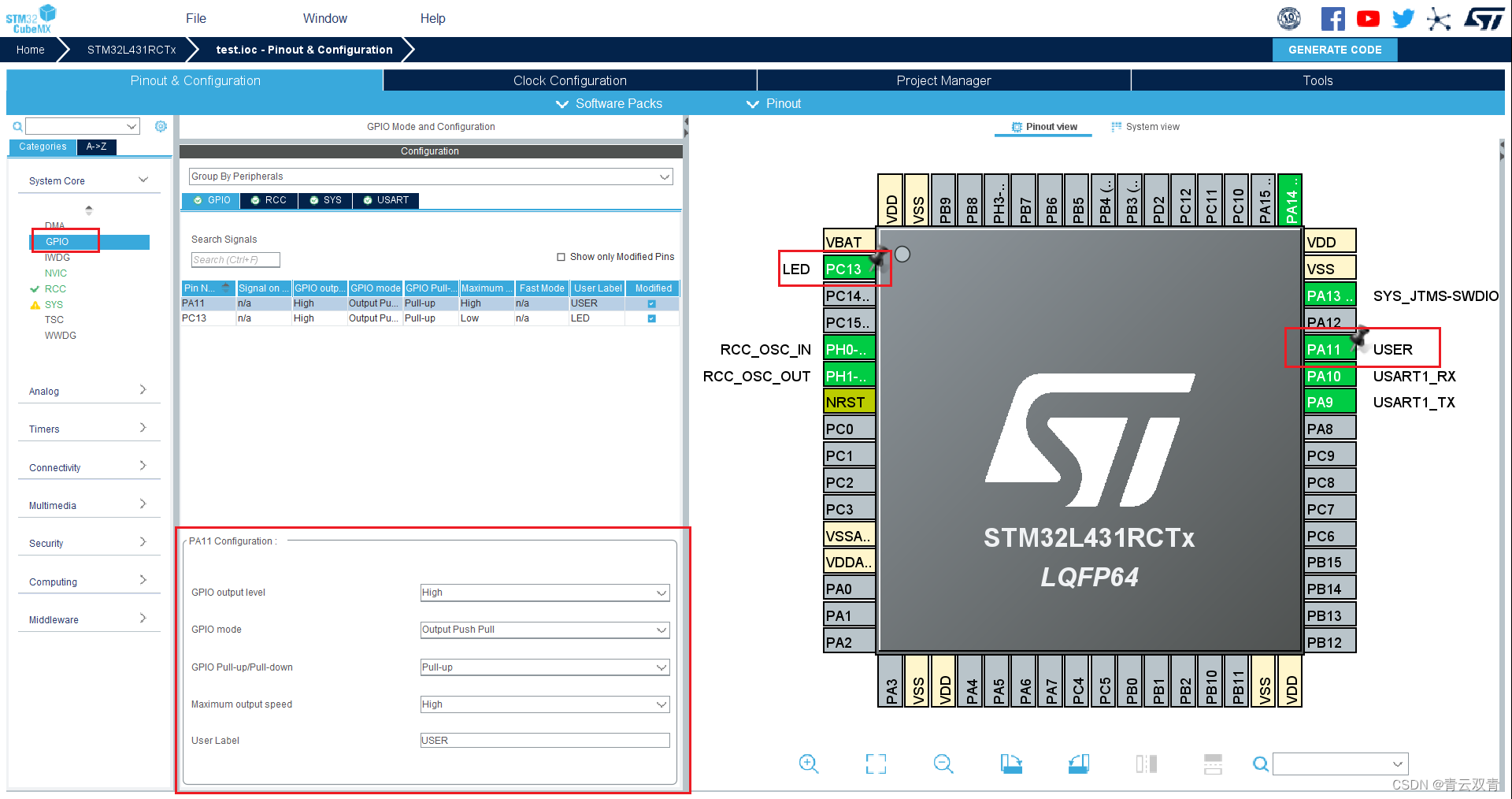Open the Software Packs dropdown menu
This screenshot has width=1512, height=799.
tap(609, 104)
